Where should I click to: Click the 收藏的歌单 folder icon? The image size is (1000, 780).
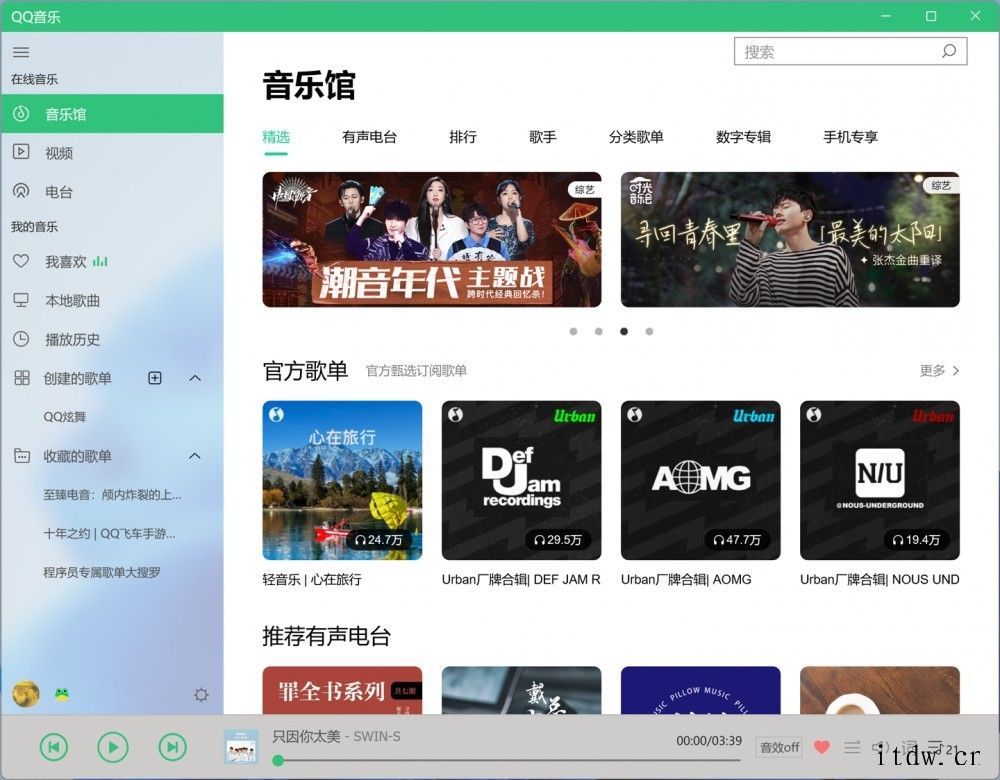[x=22, y=456]
